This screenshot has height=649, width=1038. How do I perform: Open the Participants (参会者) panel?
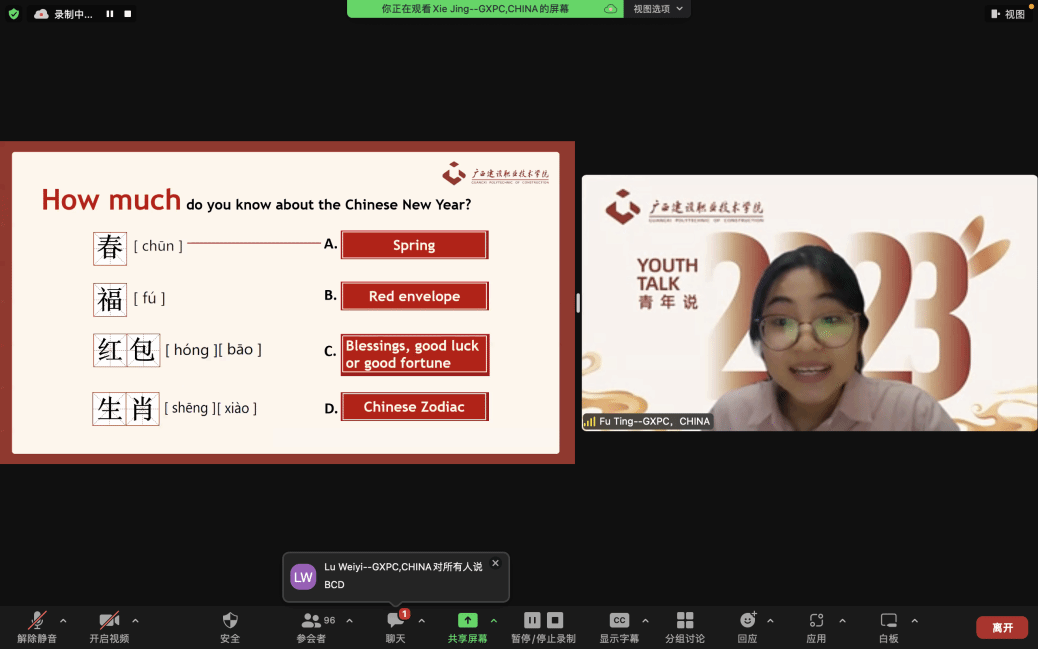click(x=311, y=621)
